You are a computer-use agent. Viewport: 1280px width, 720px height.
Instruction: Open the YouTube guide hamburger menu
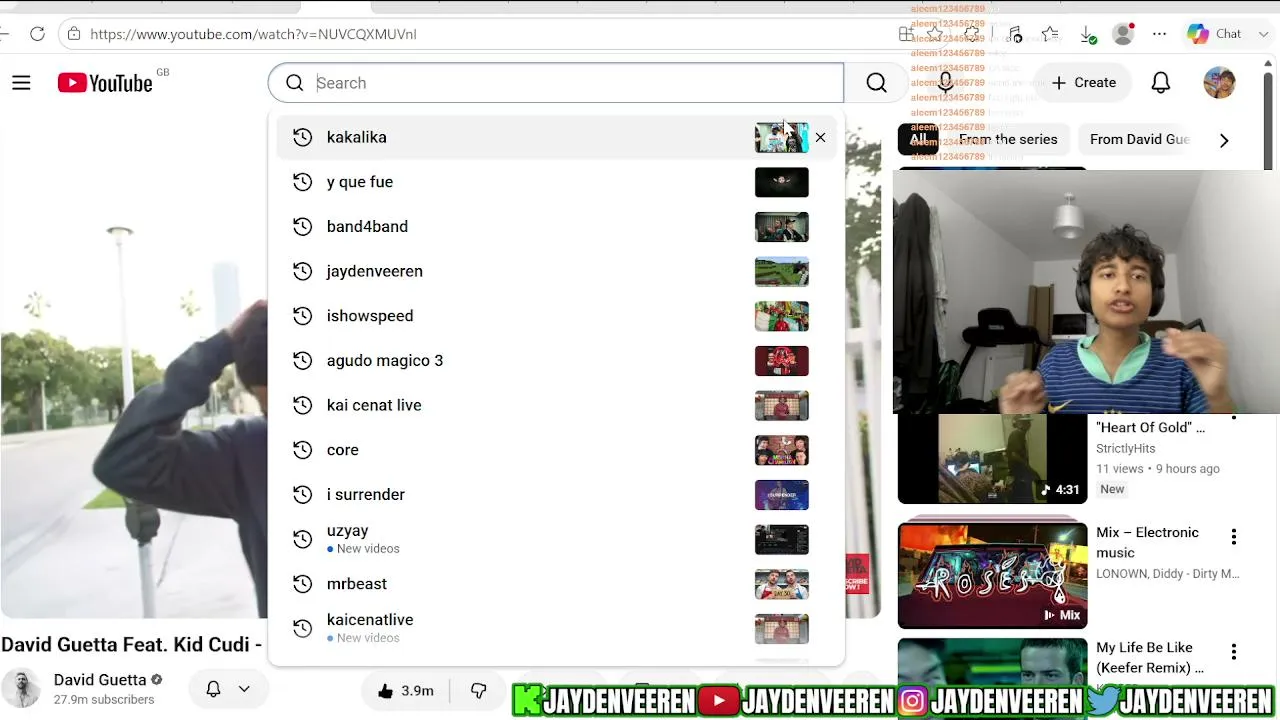click(x=21, y=83)
